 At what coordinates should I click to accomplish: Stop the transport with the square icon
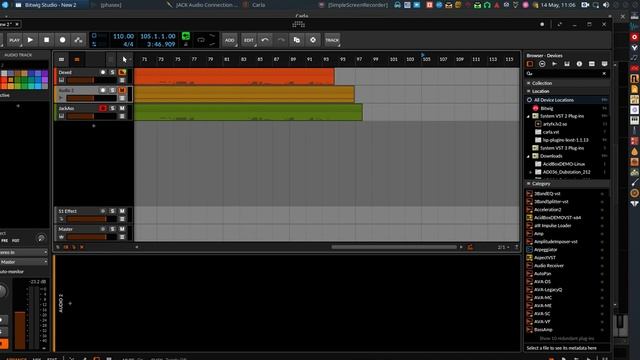pyautogui.click(x=47, y=40)
